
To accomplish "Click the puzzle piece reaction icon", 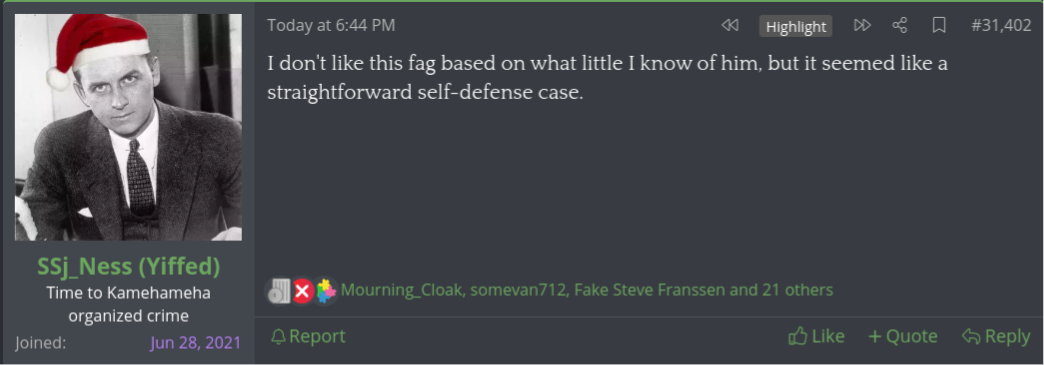I will pos(326,291).
